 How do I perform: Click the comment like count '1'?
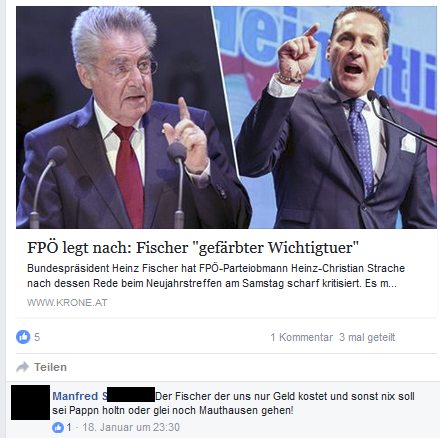(69, 427)
